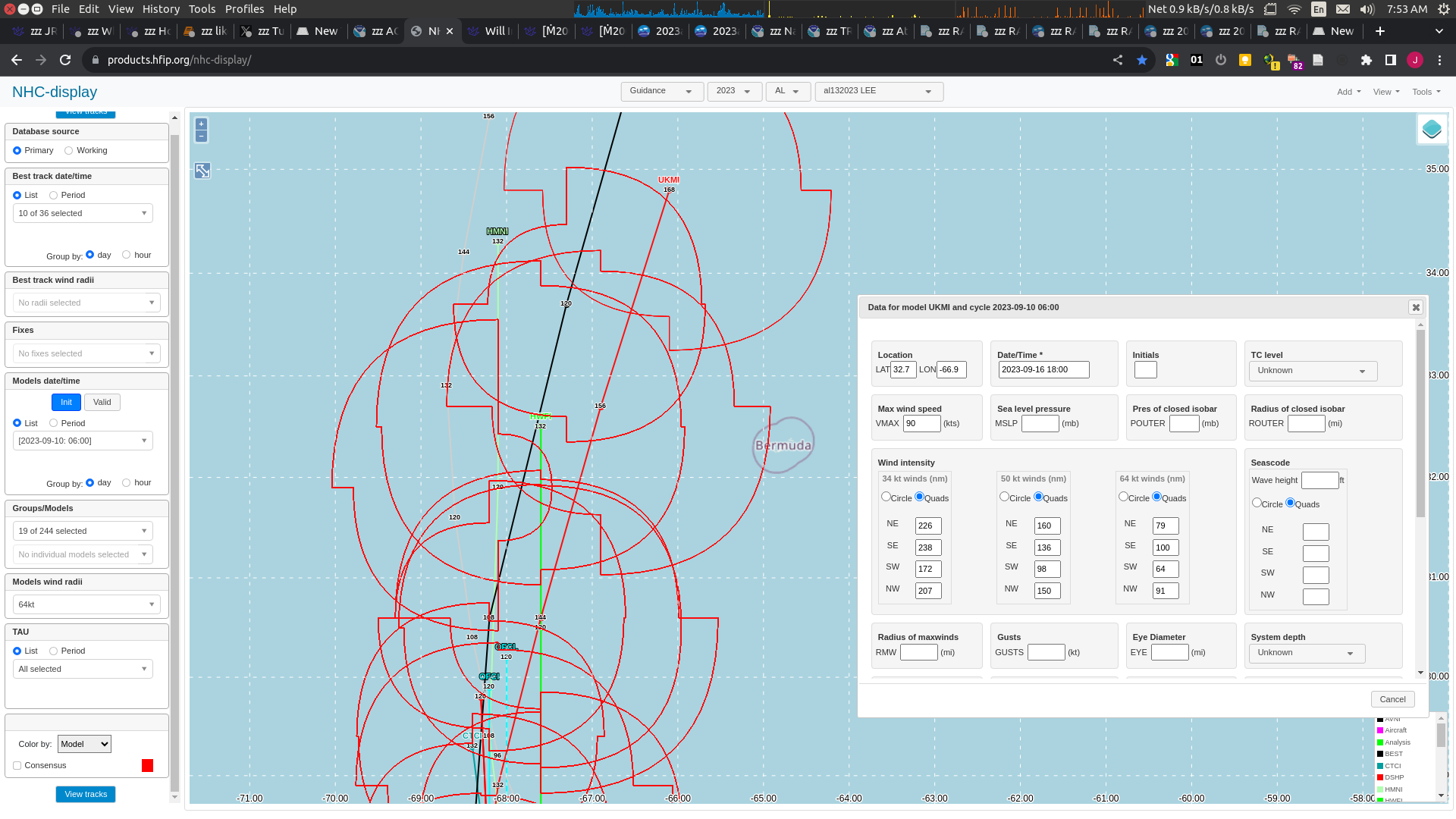The width and height of the screenshot is (1456, 819).
Task: Open the Profiles menu
Action: tap(244, 9)
